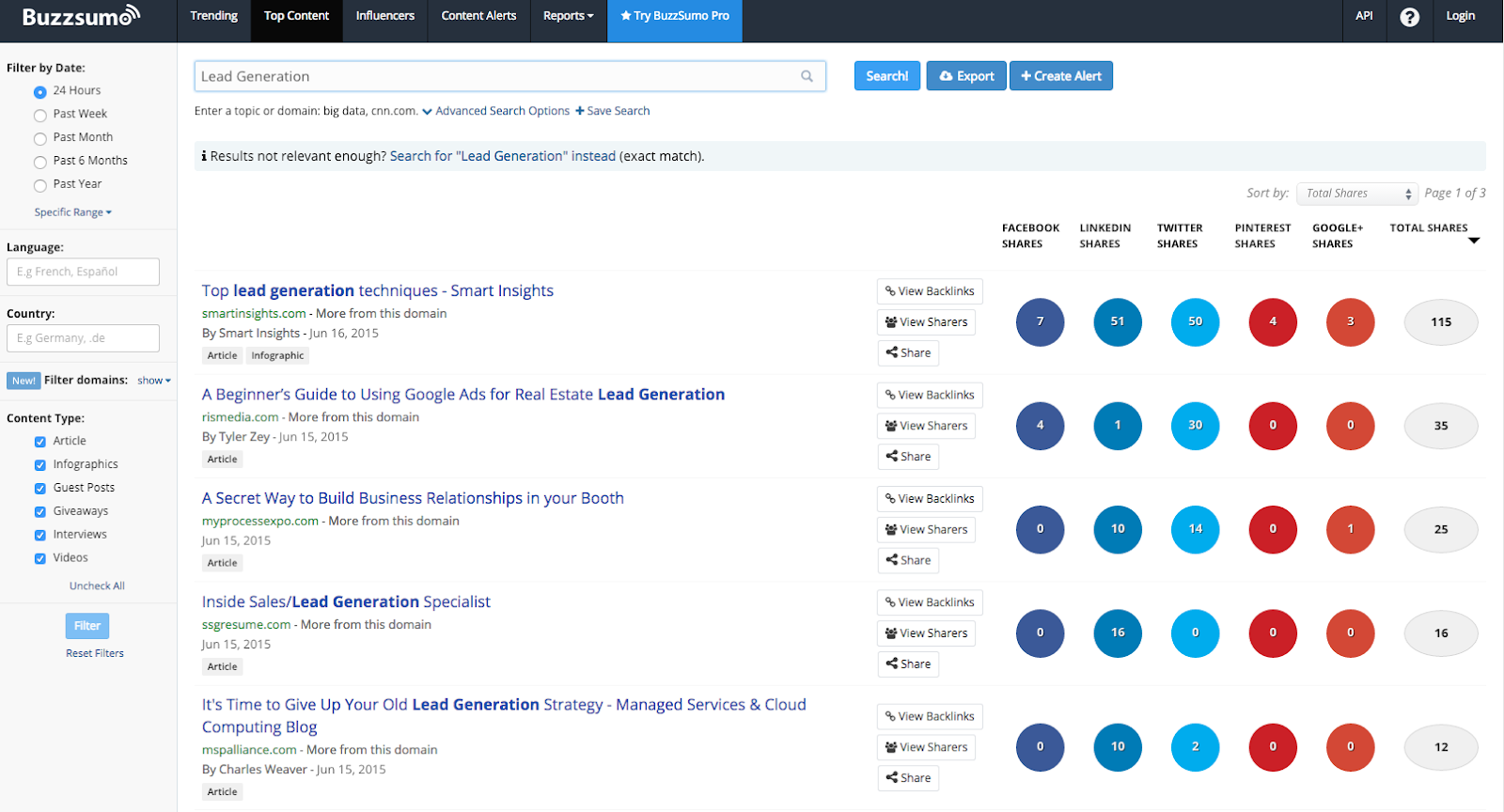Click Save Search link

click(x=613, y=111)
